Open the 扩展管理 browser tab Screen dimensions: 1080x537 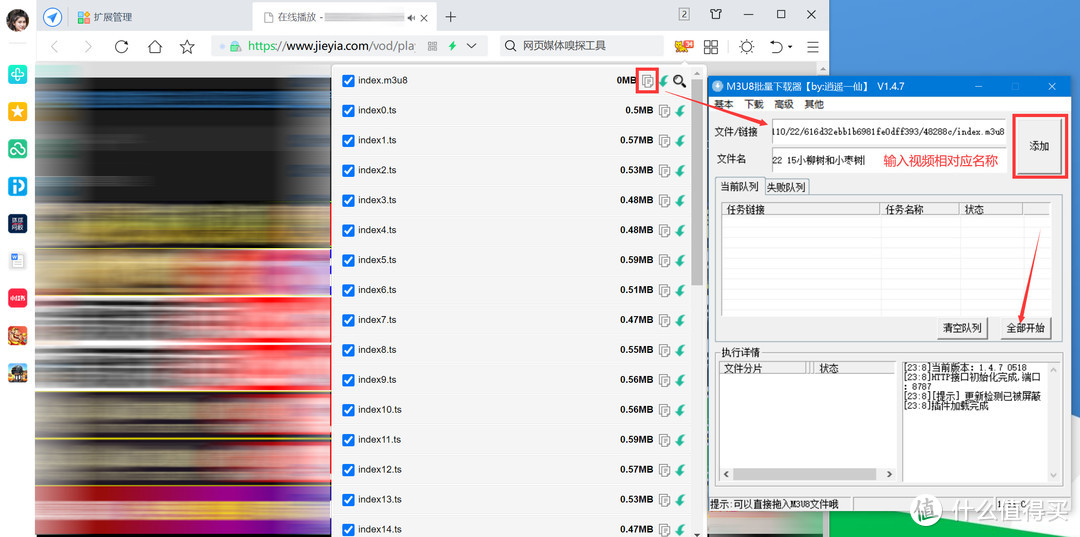click(104, 17)
